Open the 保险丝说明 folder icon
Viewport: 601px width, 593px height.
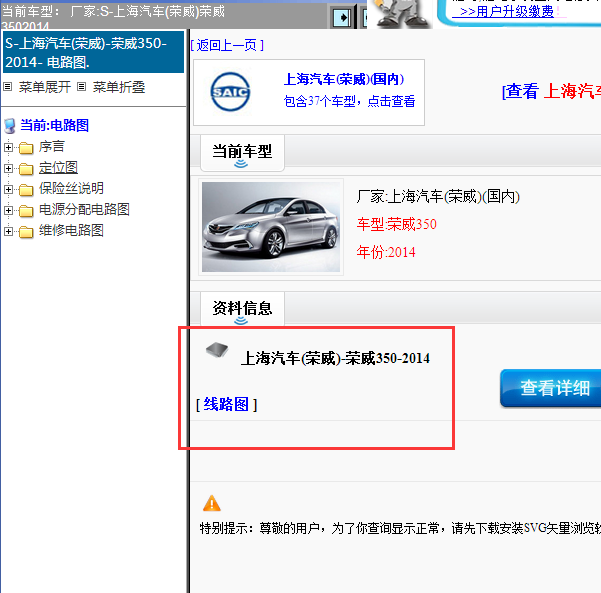(x=26, y=190)
